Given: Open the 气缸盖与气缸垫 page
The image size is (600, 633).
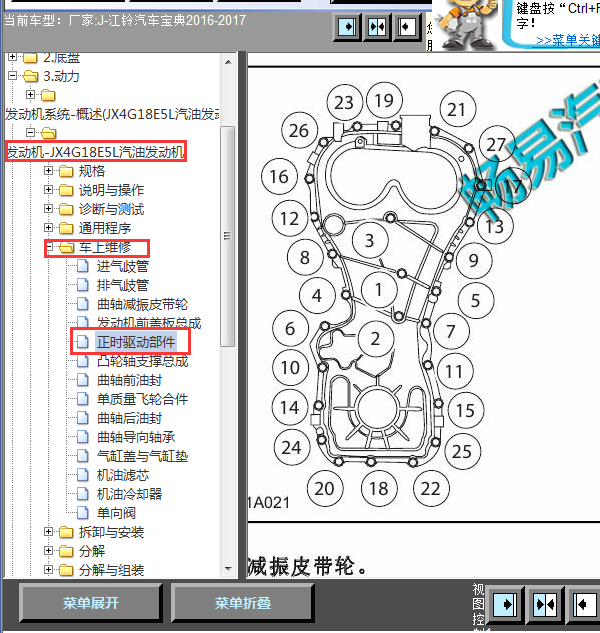Looking at the screenshot, I should (x=142, y=456).
